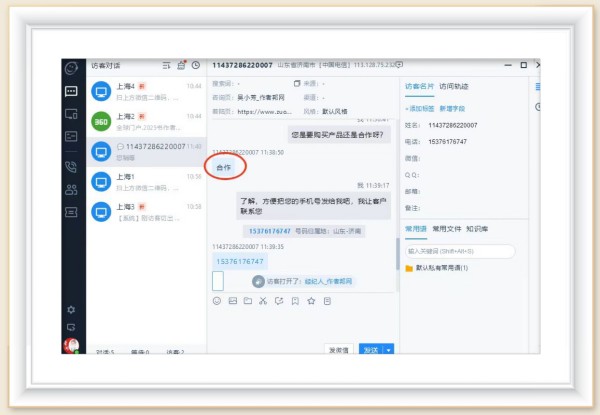
Task: Open the send button dropdown arrow
Action: point(389,349)
